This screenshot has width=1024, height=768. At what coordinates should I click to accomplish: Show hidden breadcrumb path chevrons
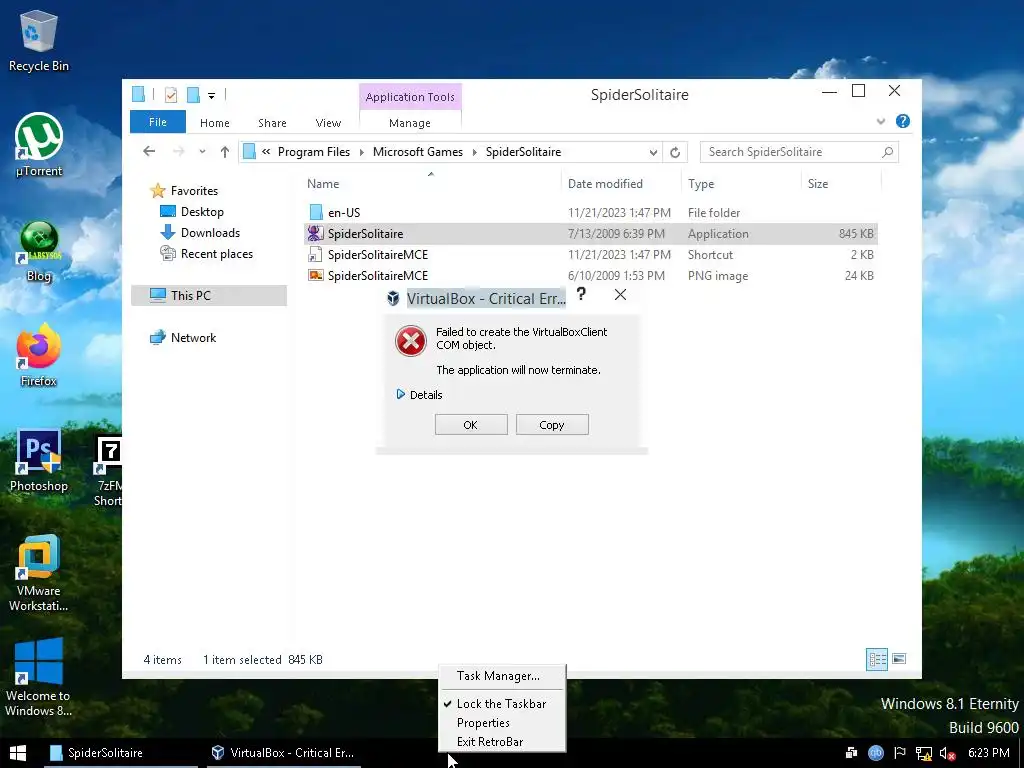(266, 152)
